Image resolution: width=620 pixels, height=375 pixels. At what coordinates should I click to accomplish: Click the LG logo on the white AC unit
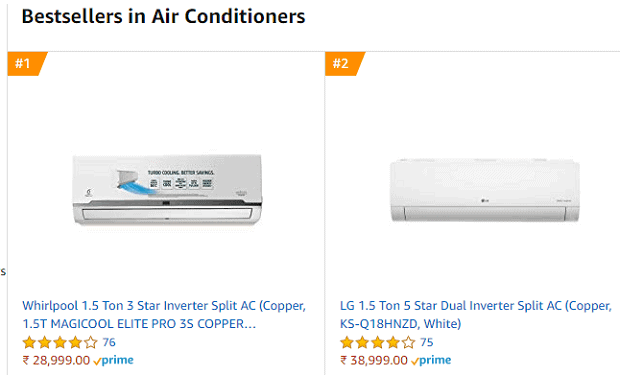[485, 201]
